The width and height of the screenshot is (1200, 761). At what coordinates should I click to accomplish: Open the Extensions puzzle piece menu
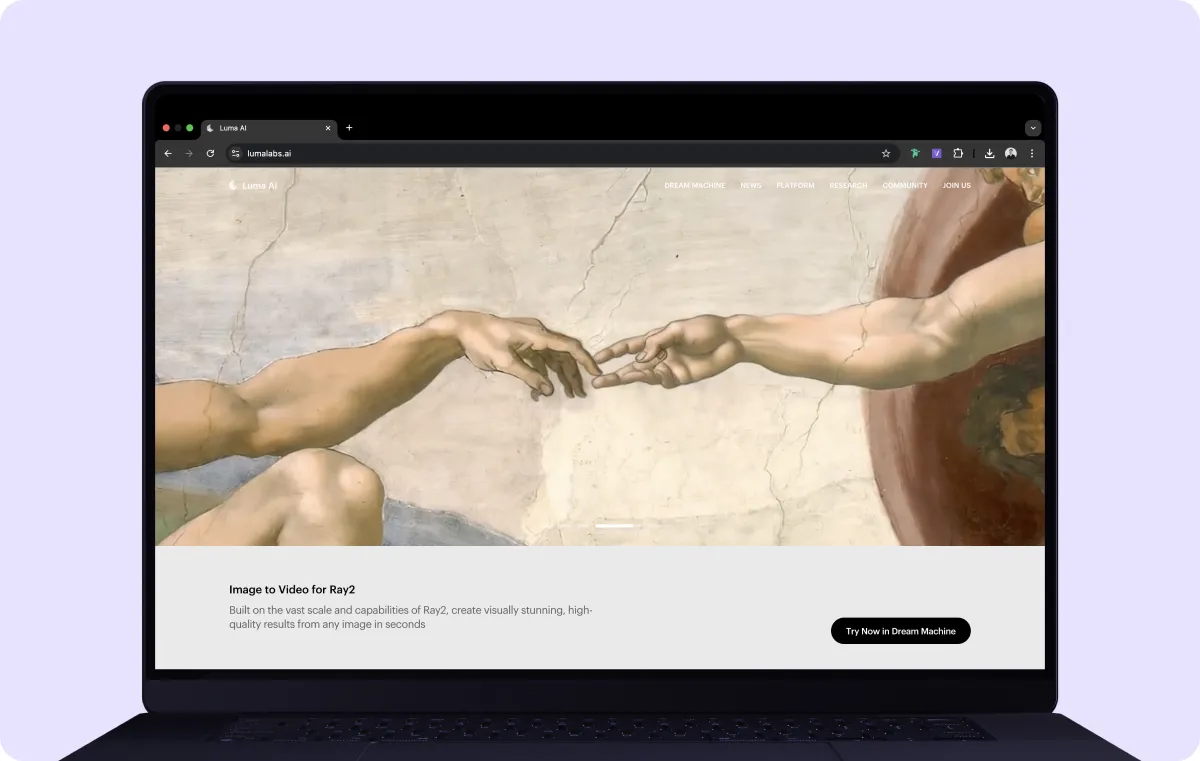click(958, 153)
